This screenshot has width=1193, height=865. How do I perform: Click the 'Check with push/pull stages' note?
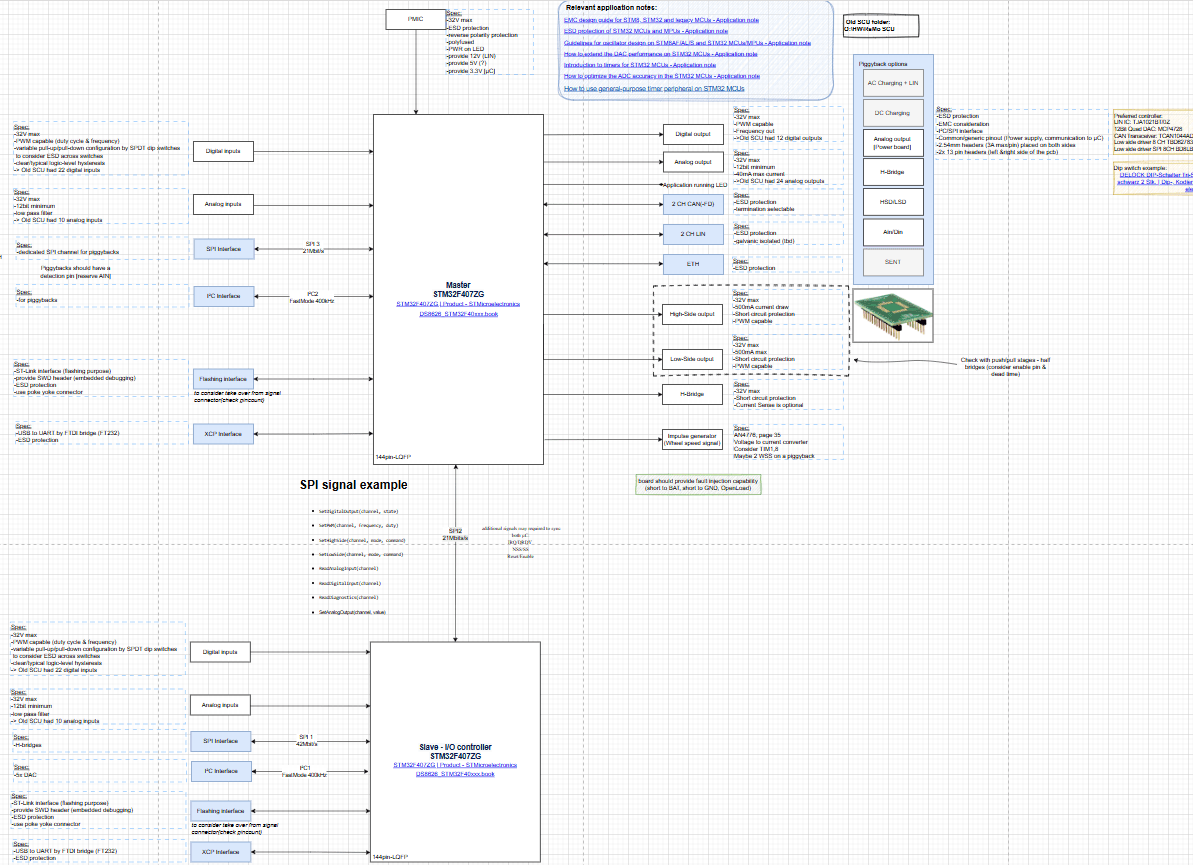click(x=1005, y=367)
